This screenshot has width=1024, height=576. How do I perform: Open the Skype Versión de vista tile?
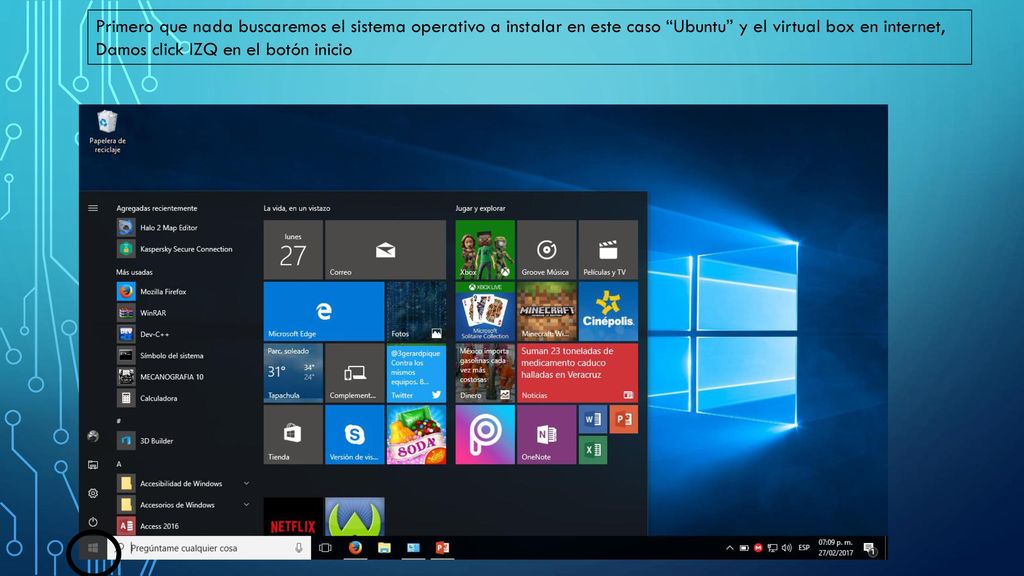point(355,434)
